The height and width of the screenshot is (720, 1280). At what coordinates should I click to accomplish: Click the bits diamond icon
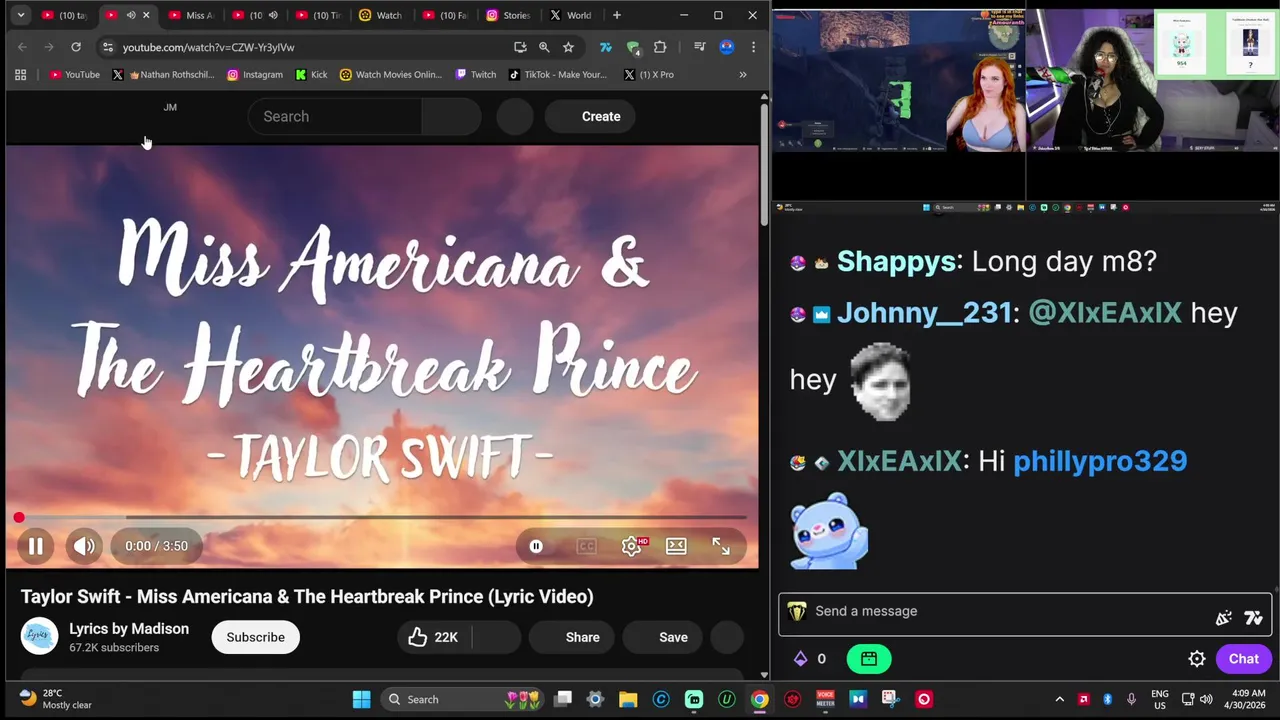pos(800,659)
